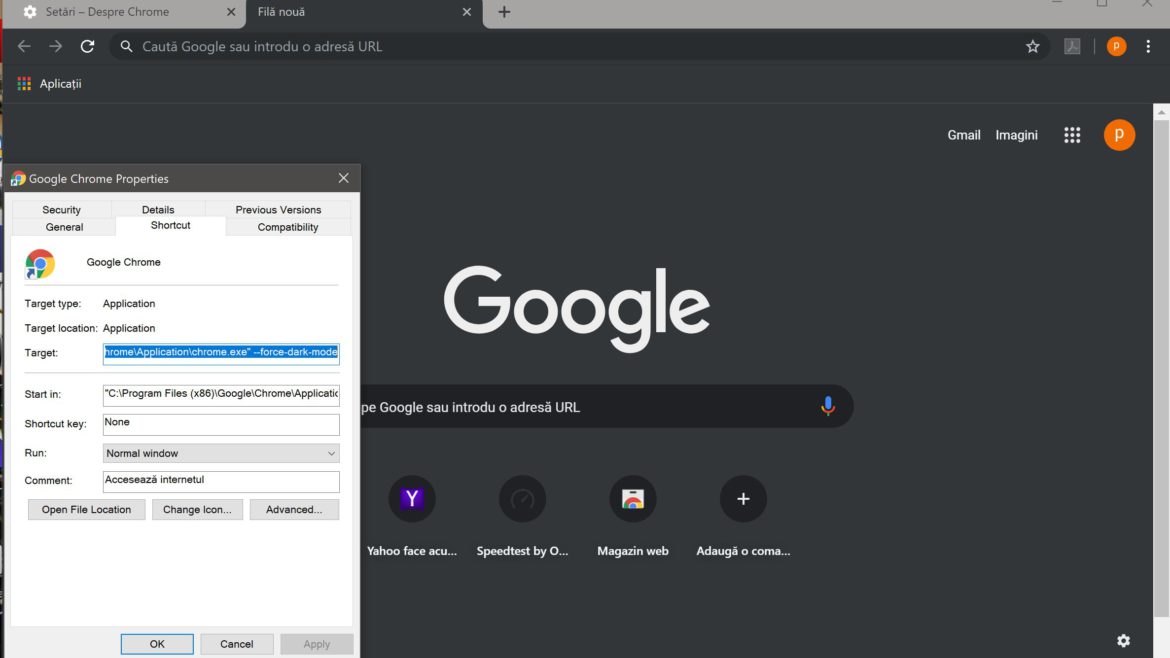Click the Comment field
This screenshot has width=1170, height=658.
221,481
